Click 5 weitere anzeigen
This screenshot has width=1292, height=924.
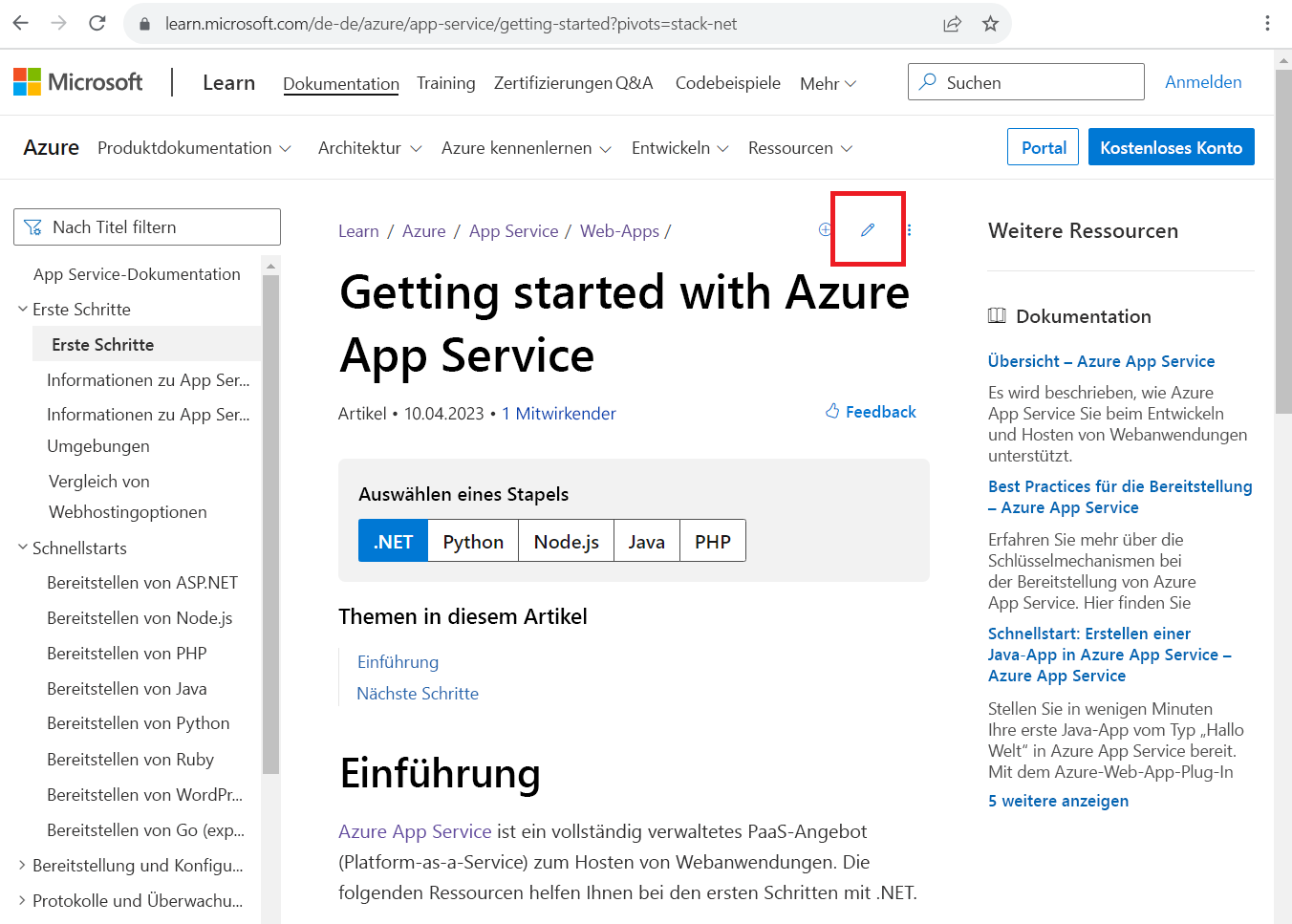coord(1058,801)
